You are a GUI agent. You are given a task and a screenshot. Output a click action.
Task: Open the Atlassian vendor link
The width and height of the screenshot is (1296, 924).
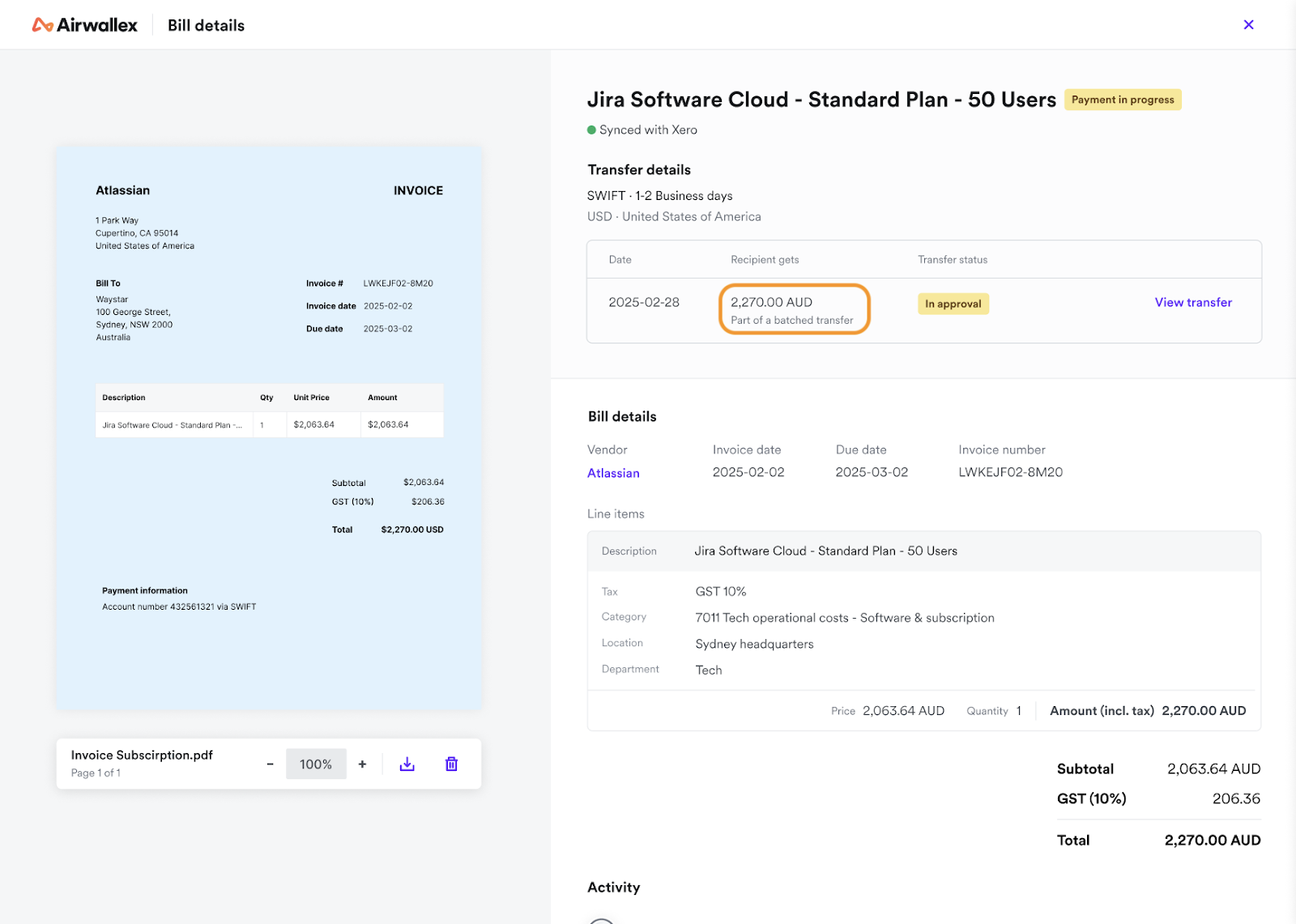click(x=613, y=473)
